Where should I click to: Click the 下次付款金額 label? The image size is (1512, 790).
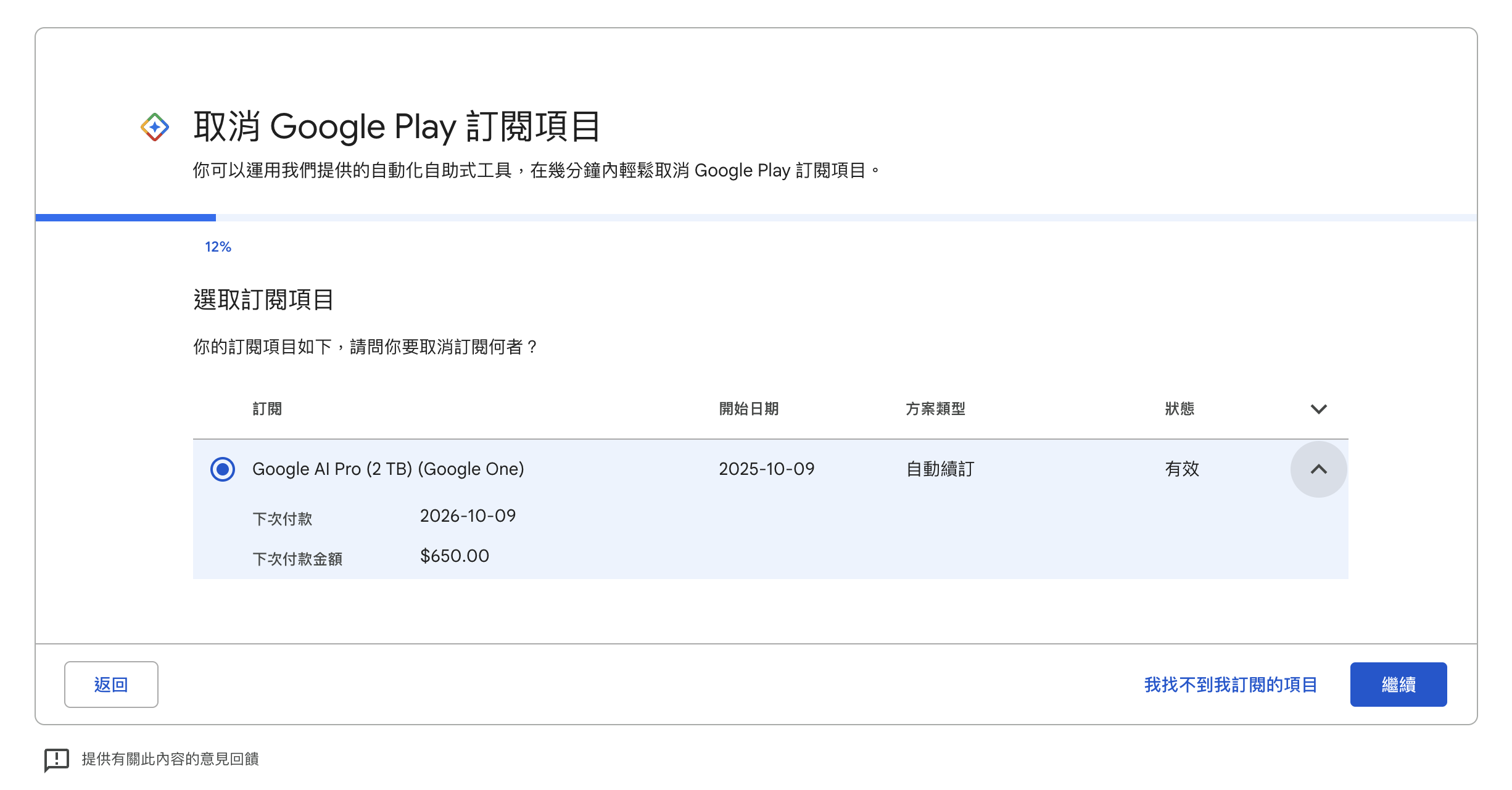(297, 559)
